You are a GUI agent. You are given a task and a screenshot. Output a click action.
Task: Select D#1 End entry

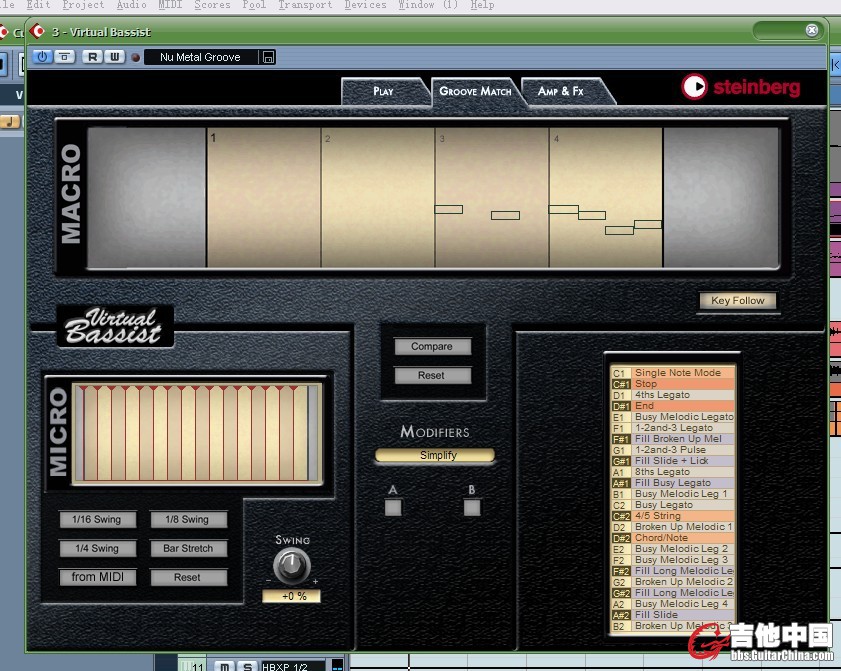673,406
